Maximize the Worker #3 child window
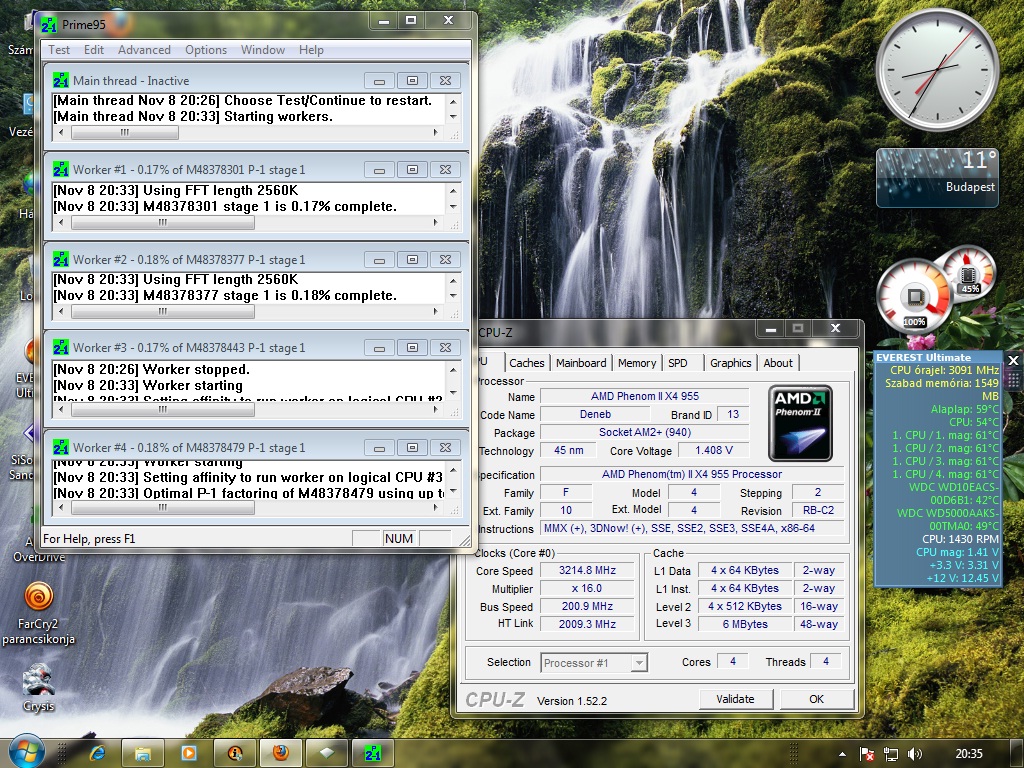 [x=412, y=347]
